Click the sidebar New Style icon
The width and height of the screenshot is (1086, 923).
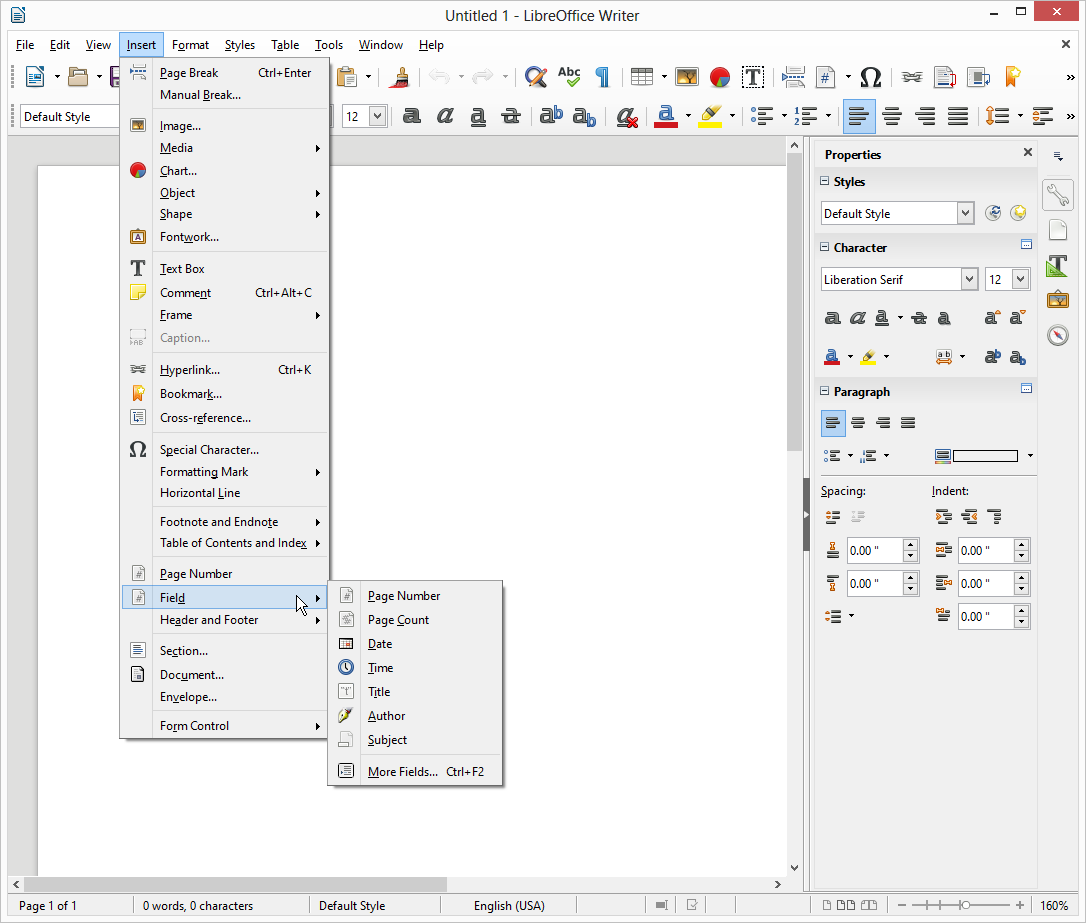click(x=1017, y=213)
